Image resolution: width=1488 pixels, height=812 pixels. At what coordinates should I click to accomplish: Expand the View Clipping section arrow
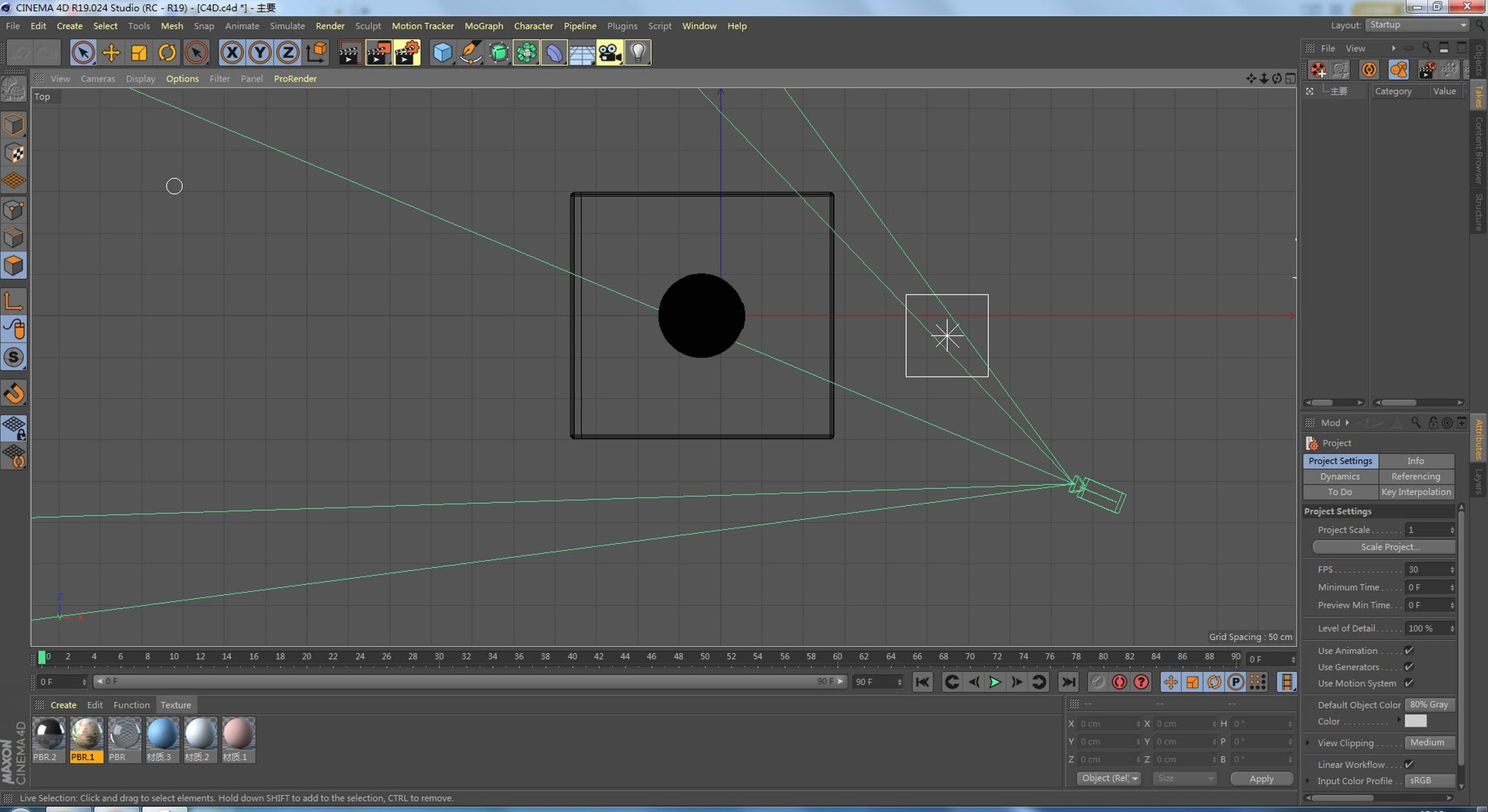pos(1308,743)
